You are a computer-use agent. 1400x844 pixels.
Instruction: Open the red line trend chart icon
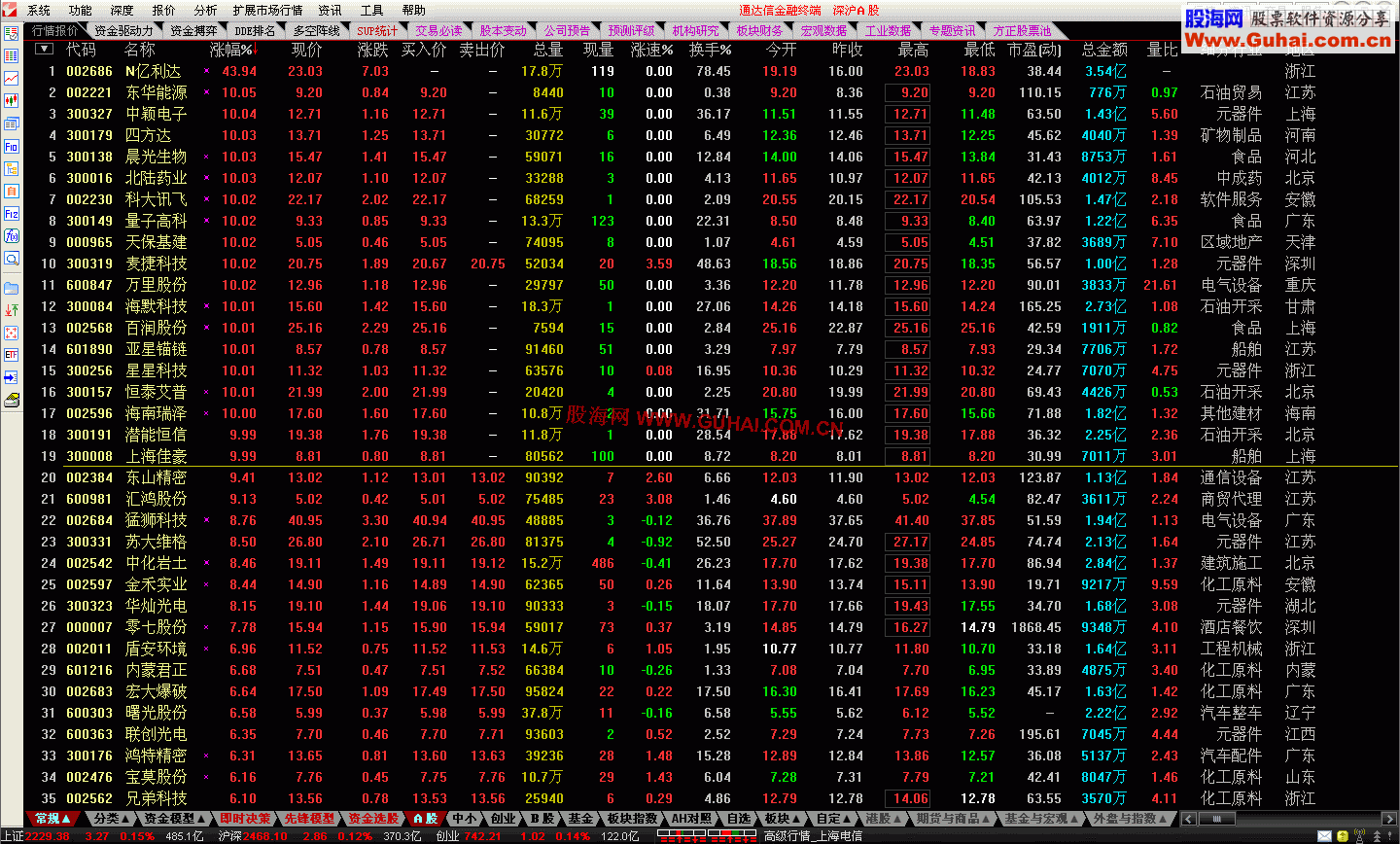12,78
